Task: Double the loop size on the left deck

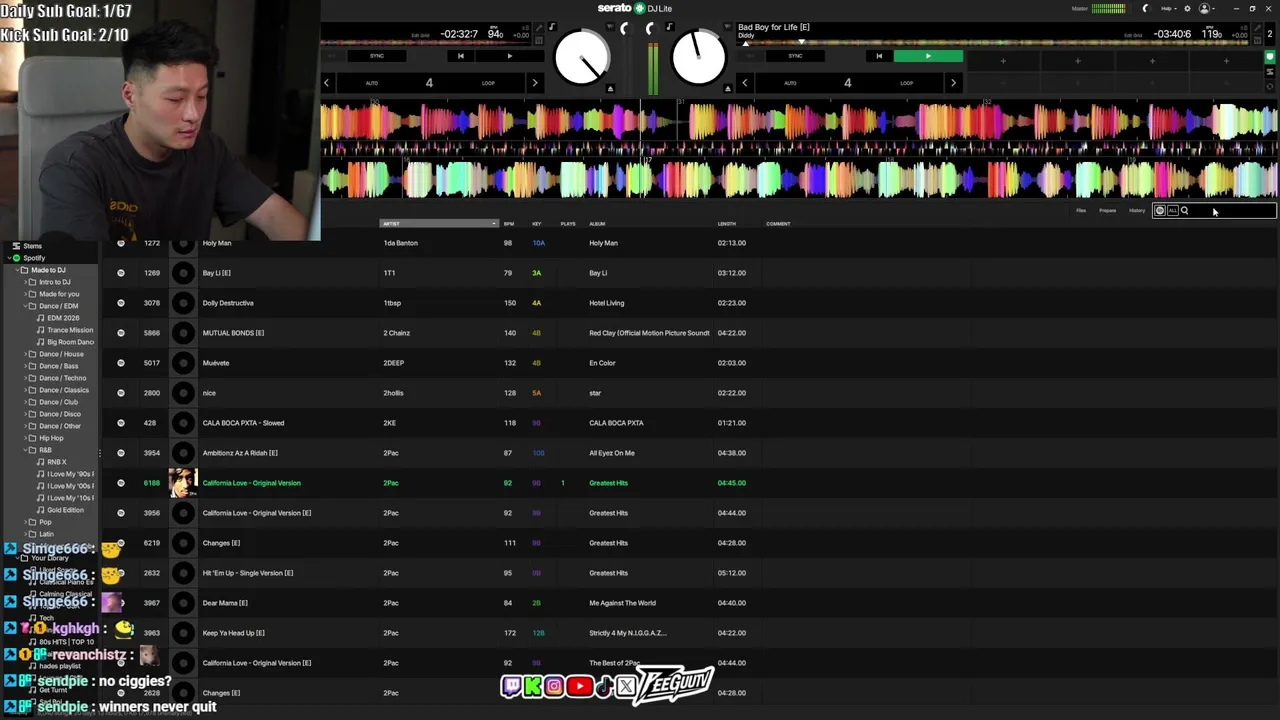Action: pos(534,83)
